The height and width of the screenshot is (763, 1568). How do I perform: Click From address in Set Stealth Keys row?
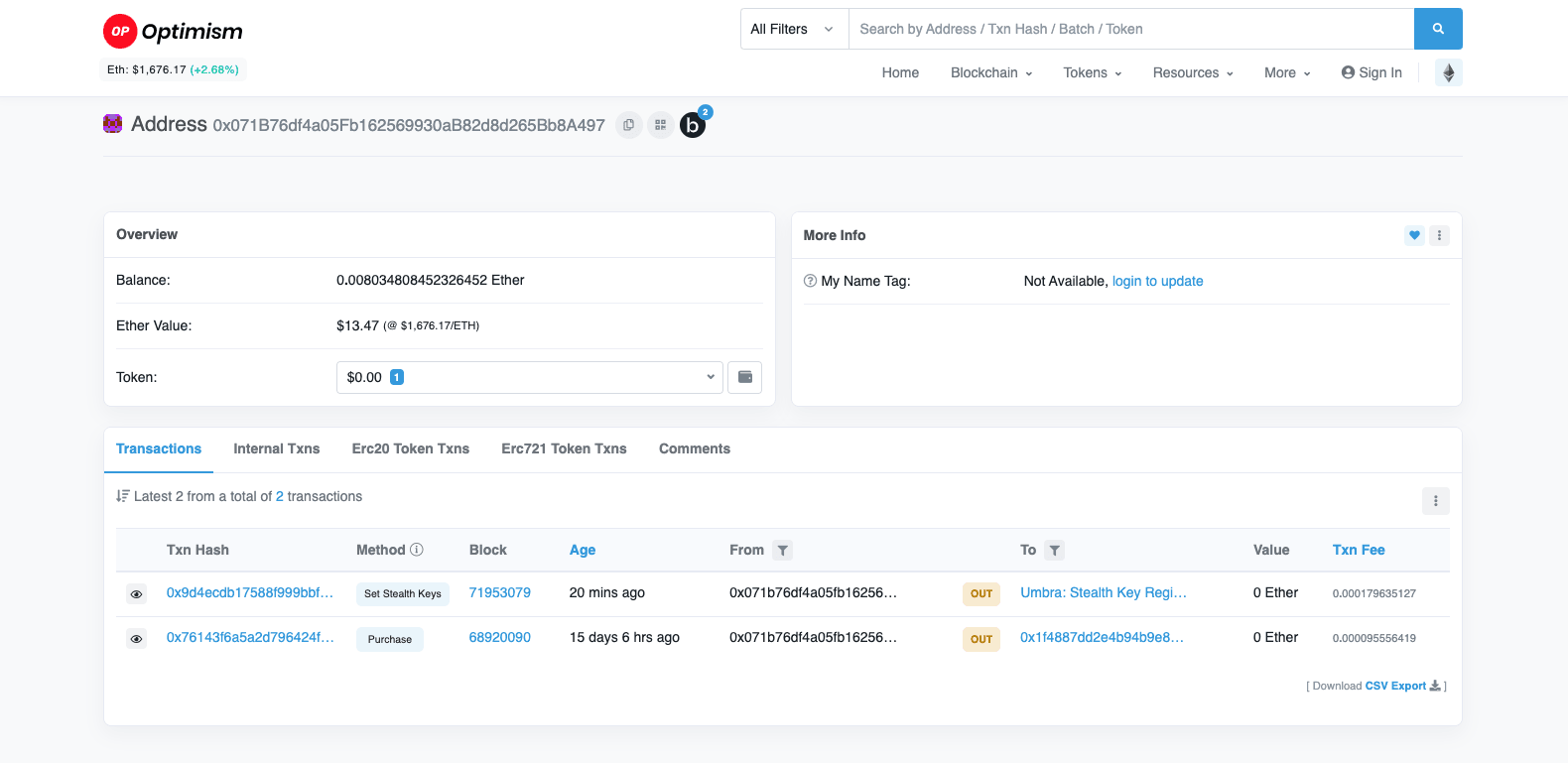(x=814, y=592)
